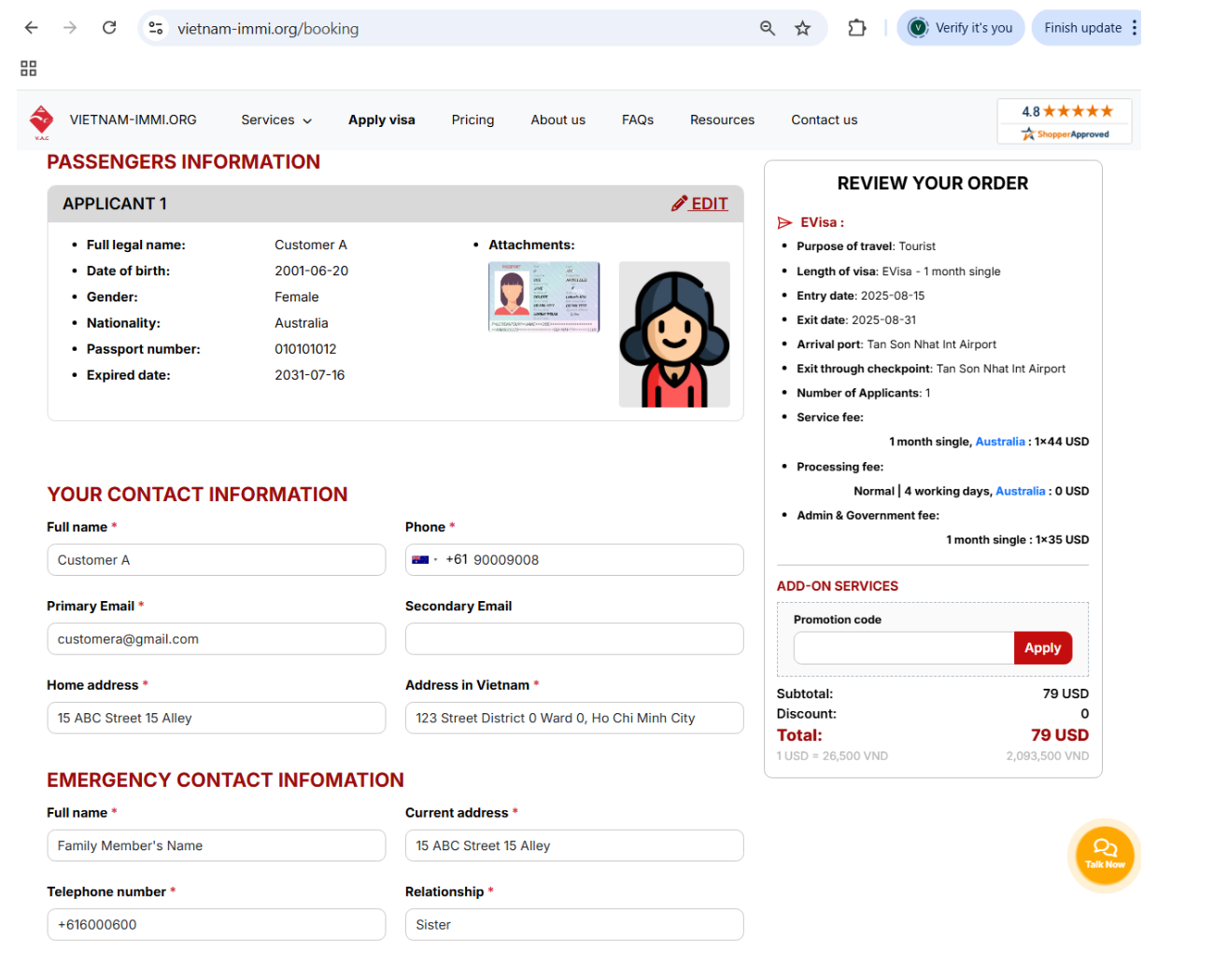Click the zoom magnifier icon in address bar
The height and width of the screenshot is (980, 1227).
(768, 28)
